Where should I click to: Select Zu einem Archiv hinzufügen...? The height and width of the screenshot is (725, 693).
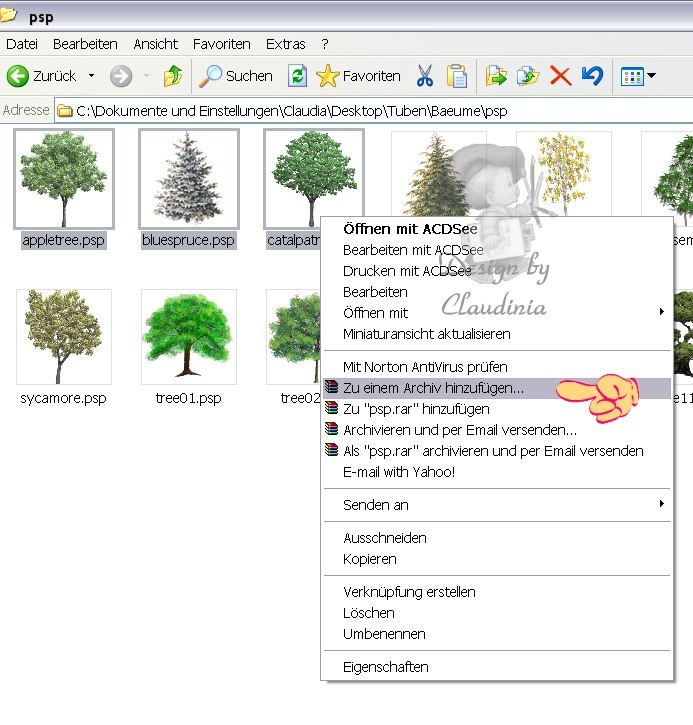tap(497, 388)
